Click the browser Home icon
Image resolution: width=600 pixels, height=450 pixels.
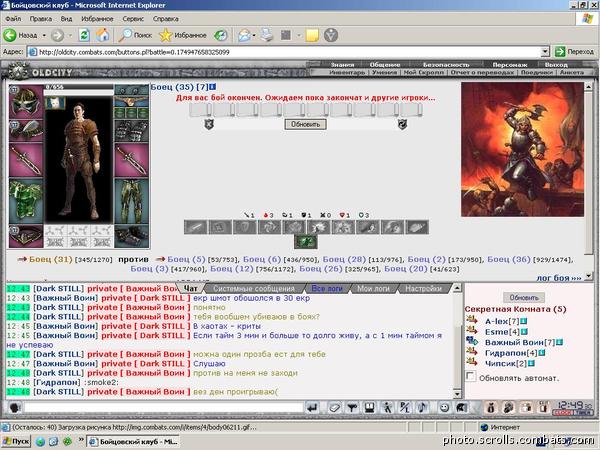pyautogui.click(x=102, y=35)
